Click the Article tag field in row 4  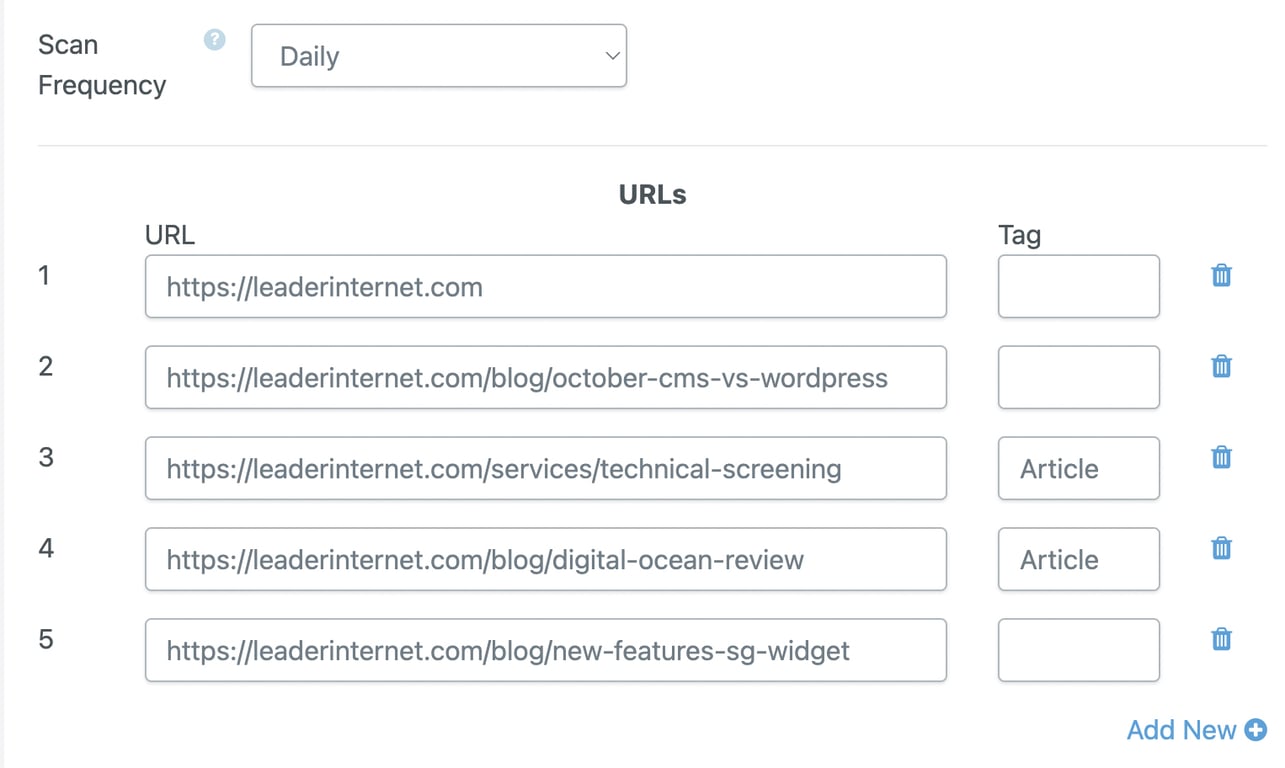click(1078, 560)
